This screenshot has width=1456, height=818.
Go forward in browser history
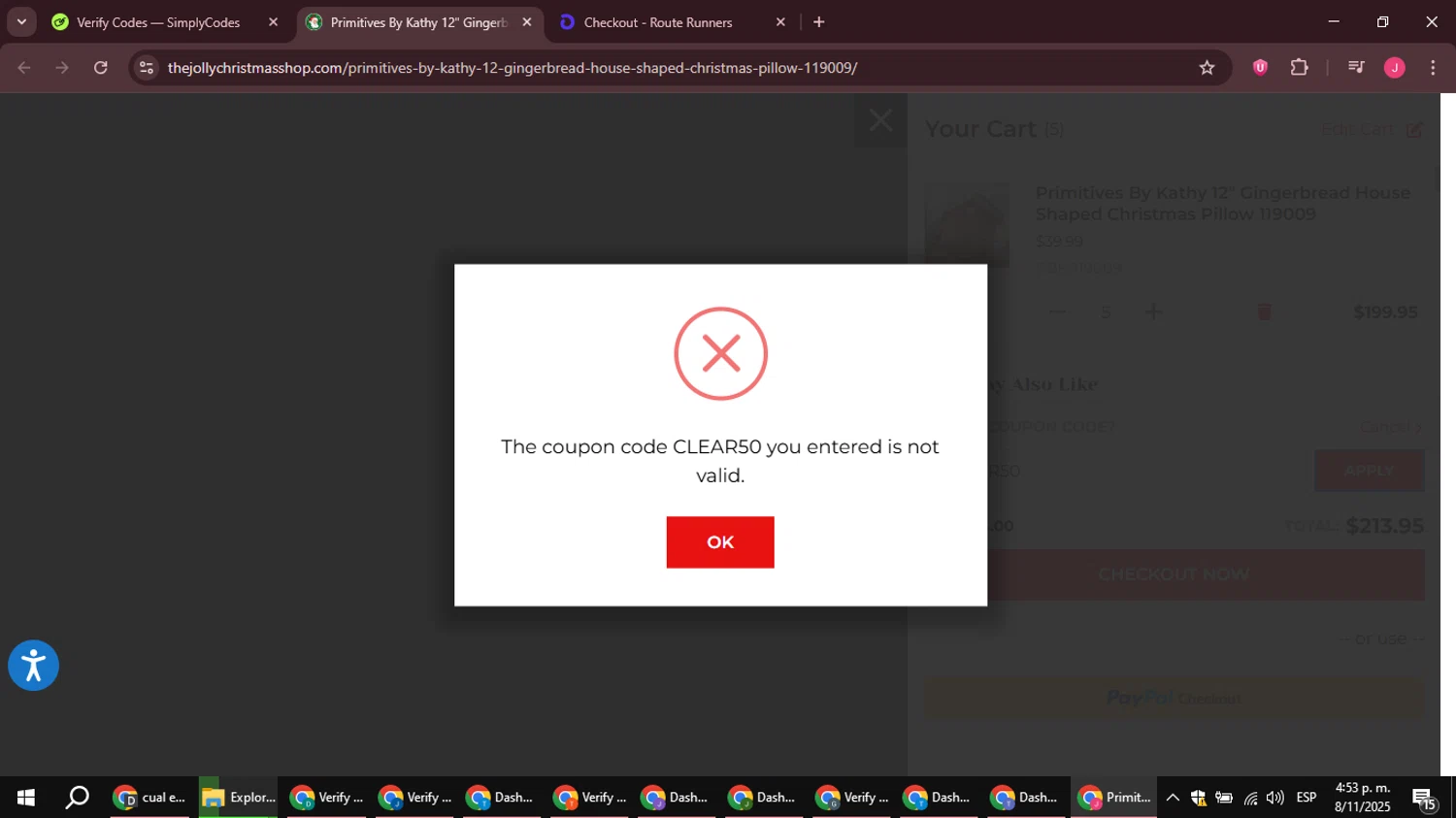62,68
